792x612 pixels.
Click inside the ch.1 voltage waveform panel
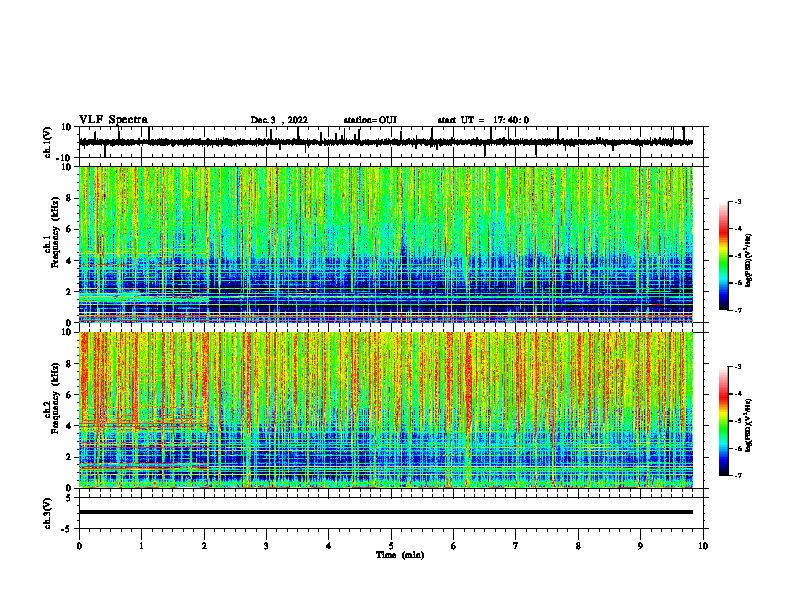point(391,142)
